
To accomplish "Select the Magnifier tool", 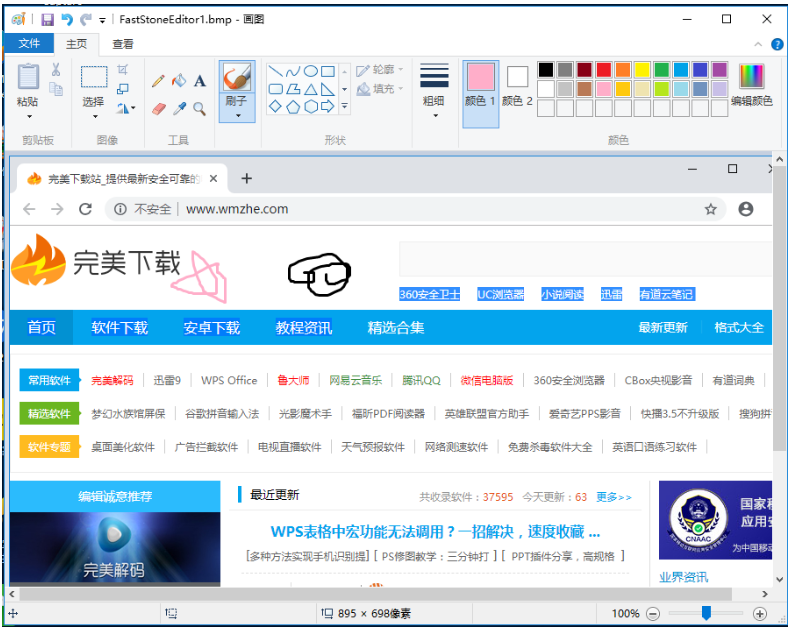I will 200,109.
